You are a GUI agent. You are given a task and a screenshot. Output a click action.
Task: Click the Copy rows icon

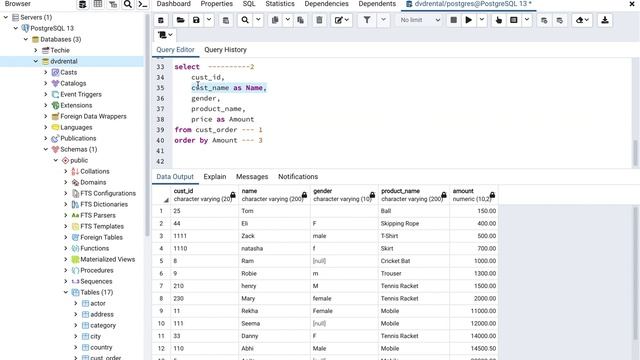275,20
